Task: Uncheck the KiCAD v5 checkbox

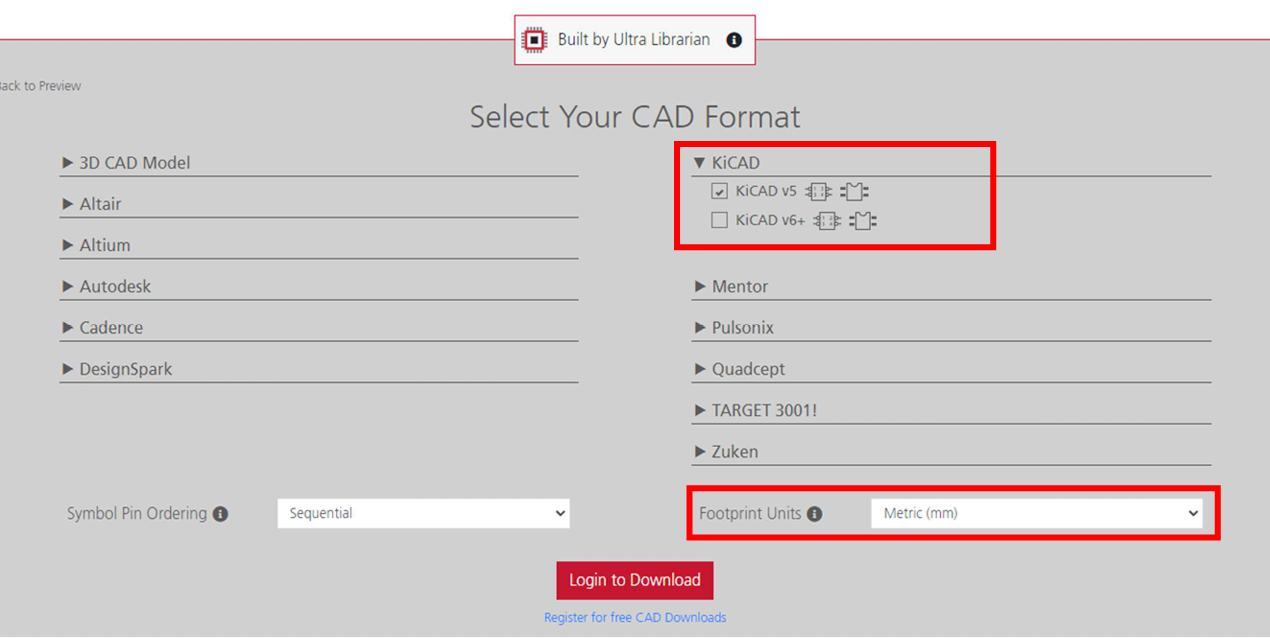Action: coord(719,191)
